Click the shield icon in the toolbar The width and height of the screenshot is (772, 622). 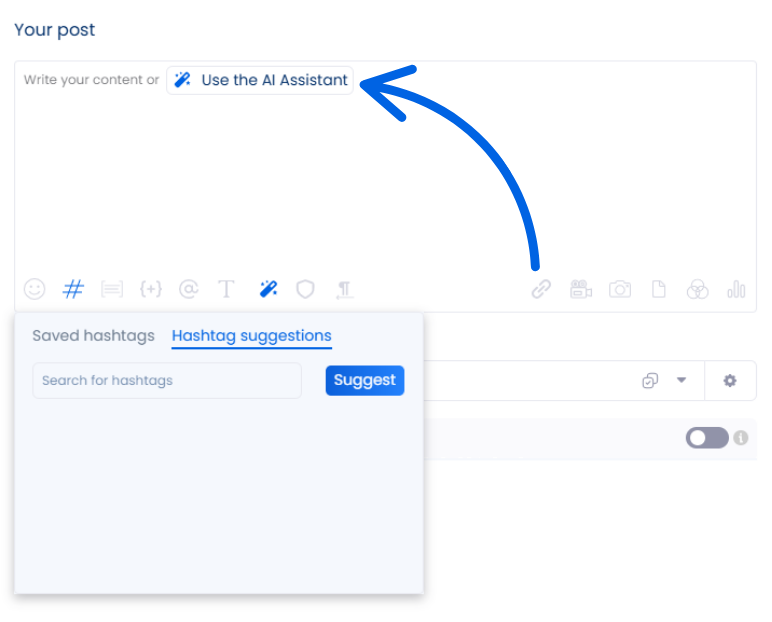[305, 289]
